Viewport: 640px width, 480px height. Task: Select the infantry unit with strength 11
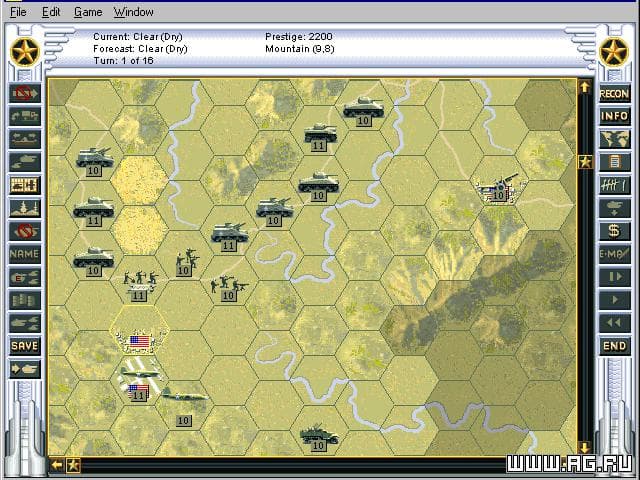click(139, 285)
